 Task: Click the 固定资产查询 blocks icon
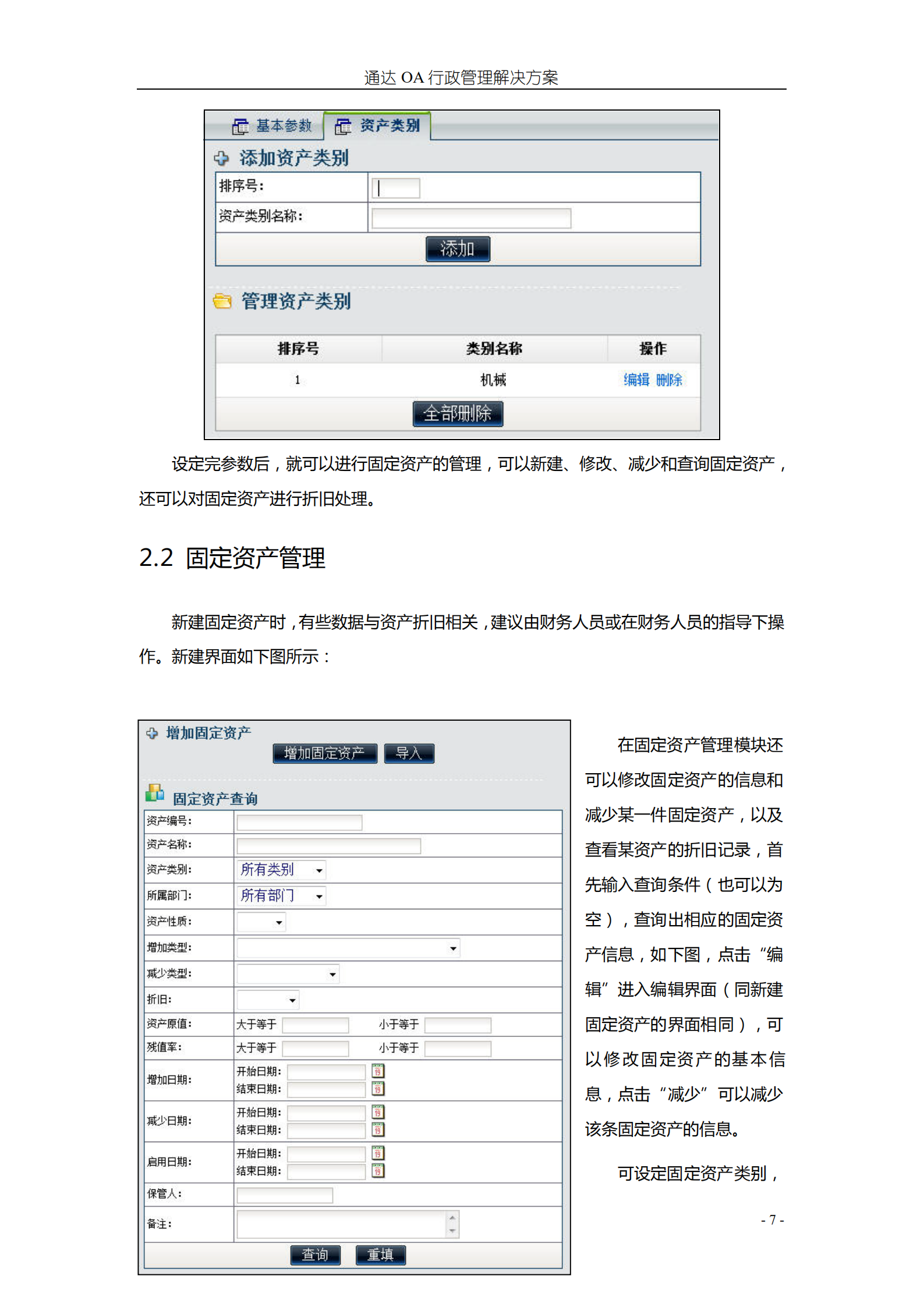point(155,793)
